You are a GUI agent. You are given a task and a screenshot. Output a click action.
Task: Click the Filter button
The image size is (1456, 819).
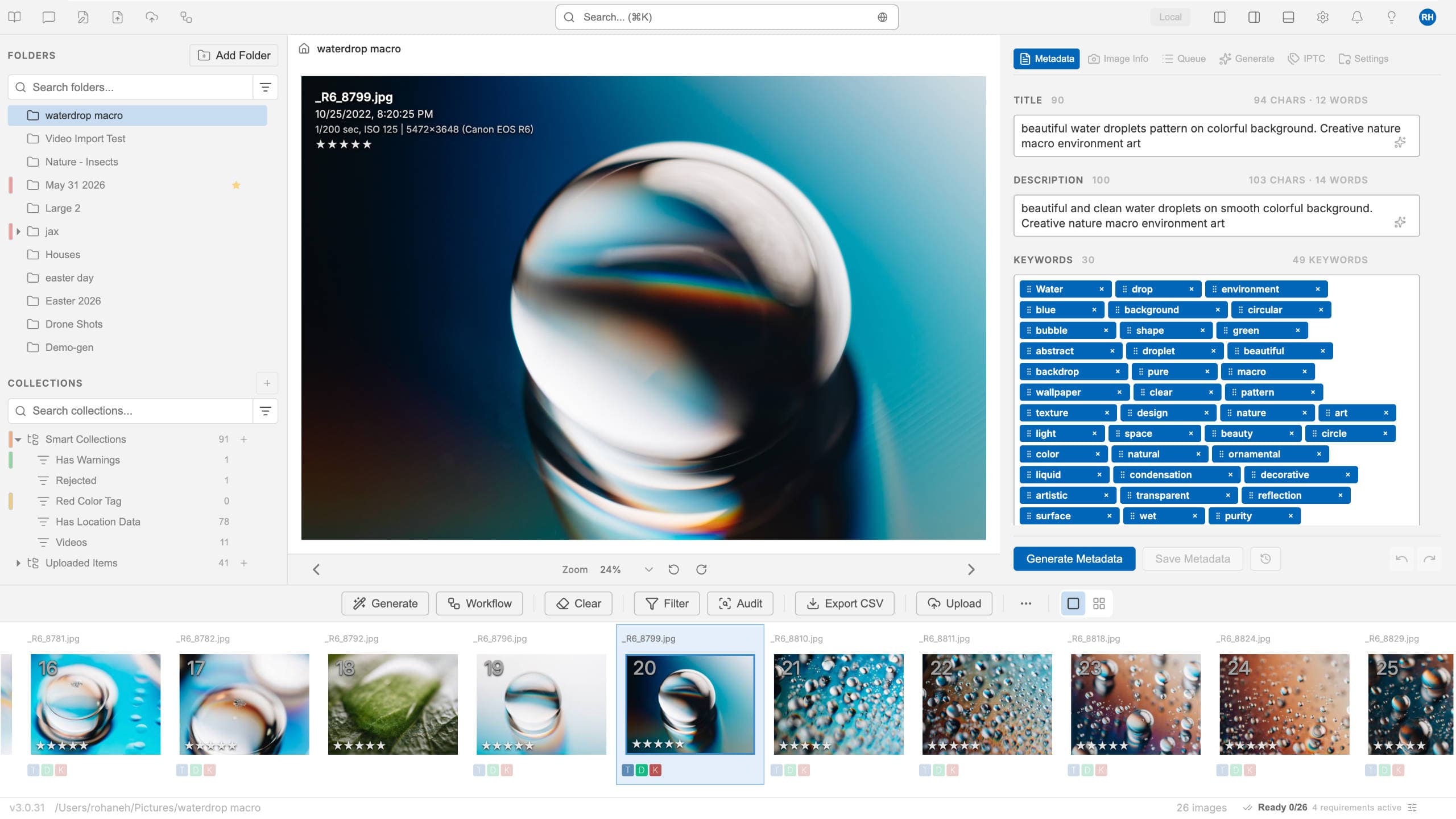pos(667,603)
